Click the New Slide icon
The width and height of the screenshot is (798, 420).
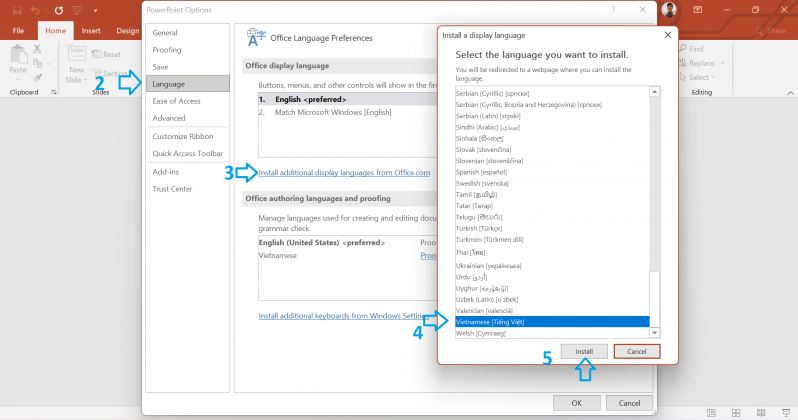pos(76,55)
